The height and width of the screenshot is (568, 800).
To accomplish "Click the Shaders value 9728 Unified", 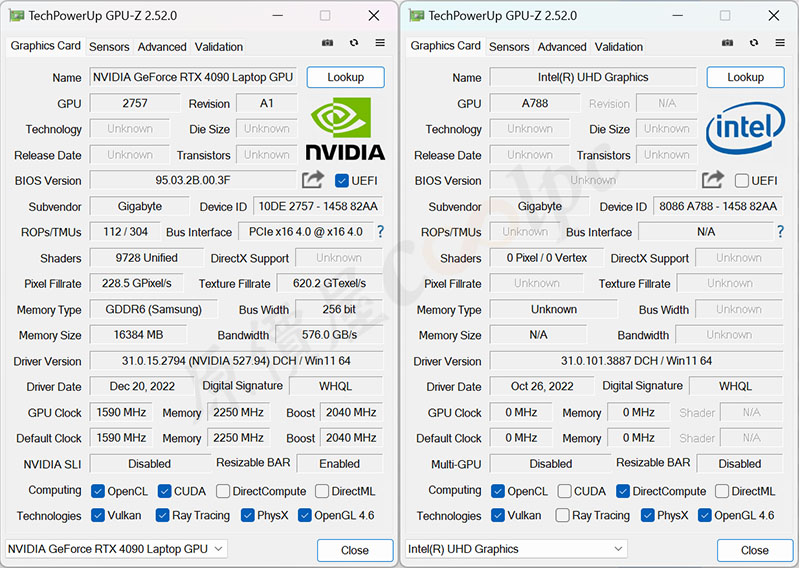I will (x=146, y=258).
